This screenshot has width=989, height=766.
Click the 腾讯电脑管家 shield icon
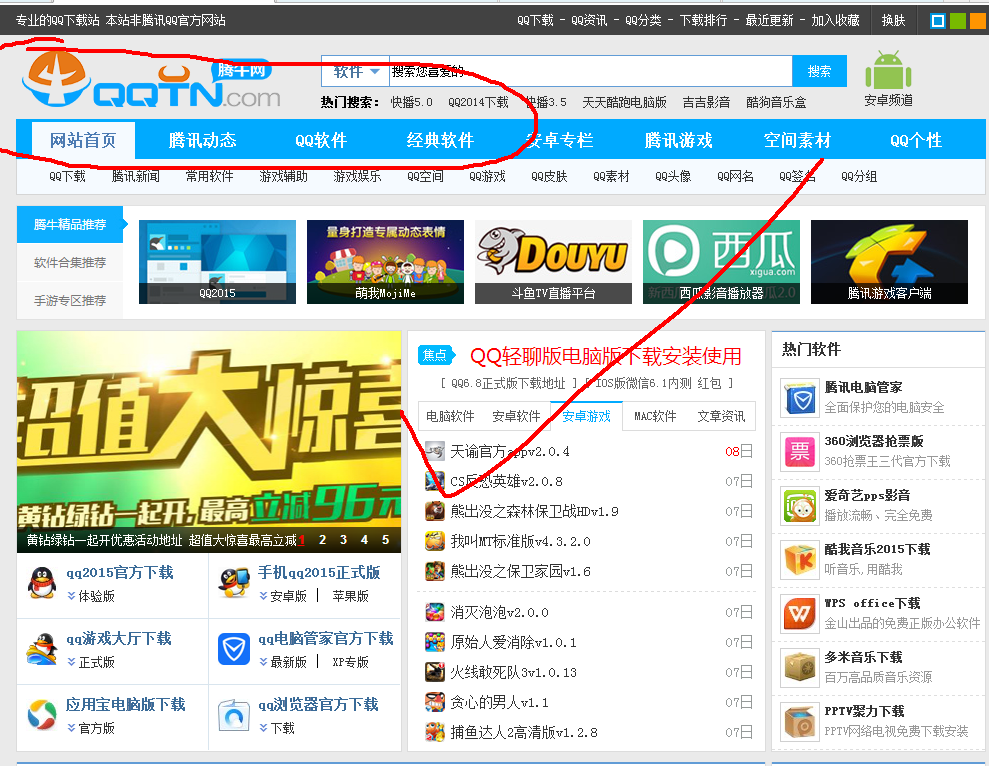[799, 397]
